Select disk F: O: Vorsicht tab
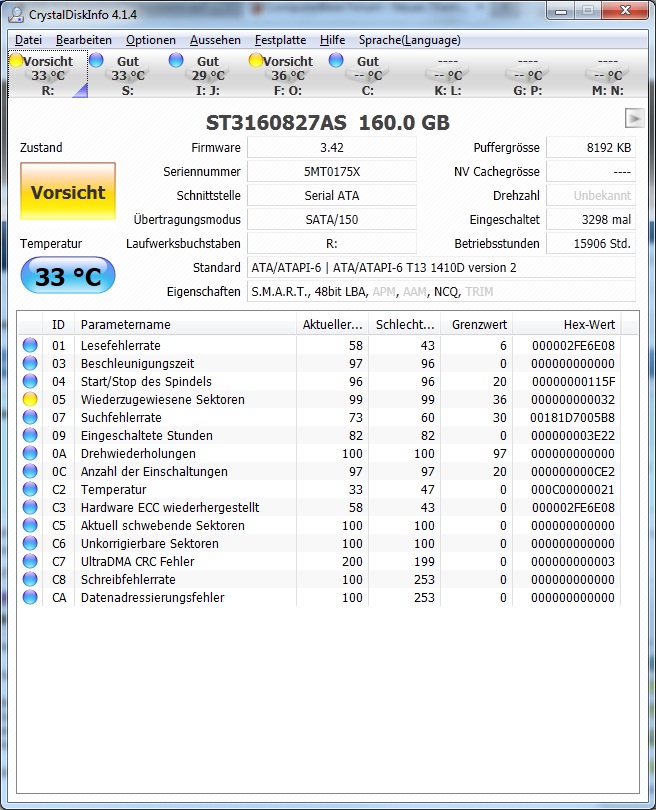This screenshot has height=810, width=656. 288,75
